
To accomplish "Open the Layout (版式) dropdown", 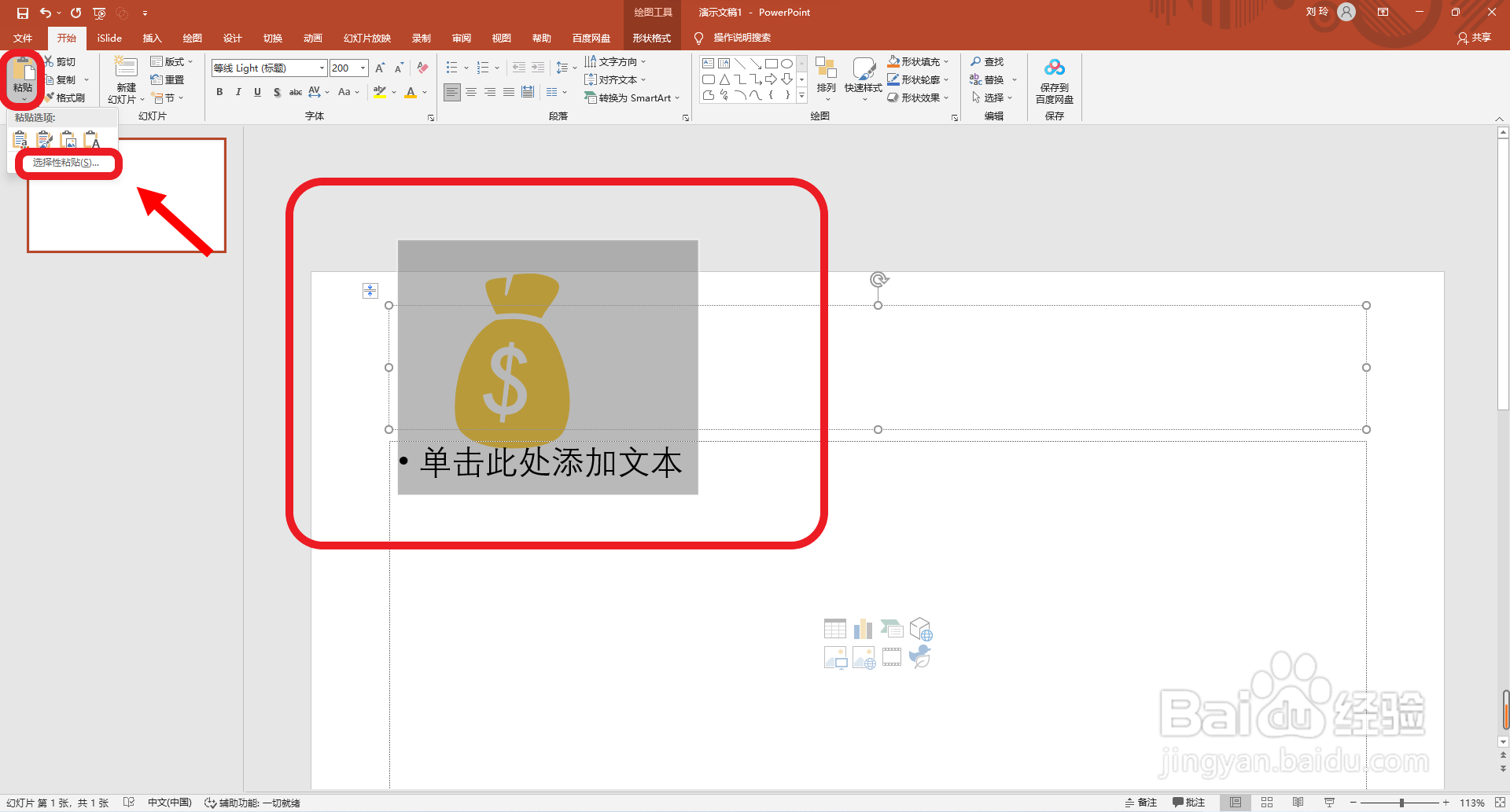I will pyautogui.click(x=171, y=61).
